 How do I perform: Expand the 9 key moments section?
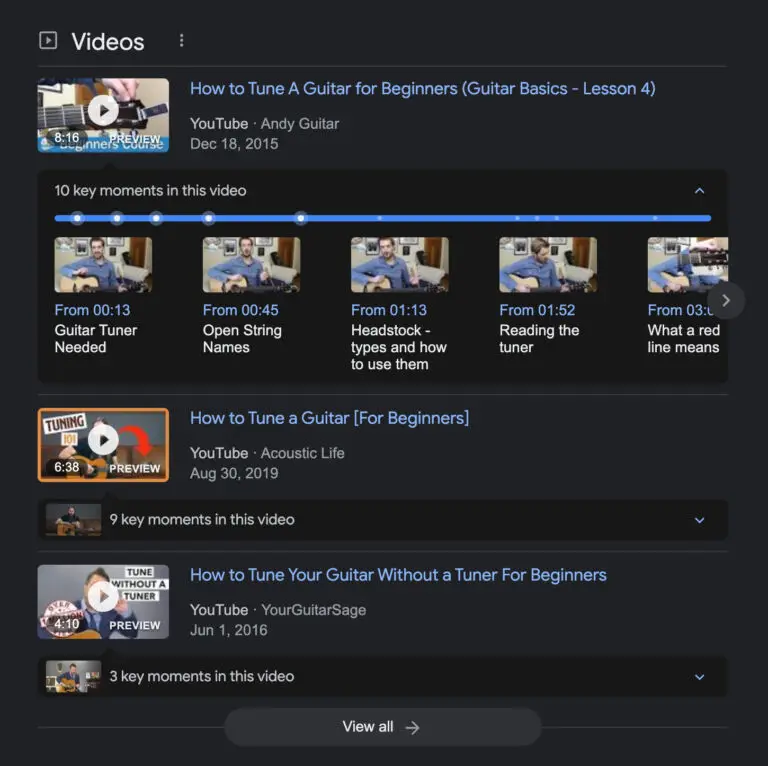(x=699, y=520)
